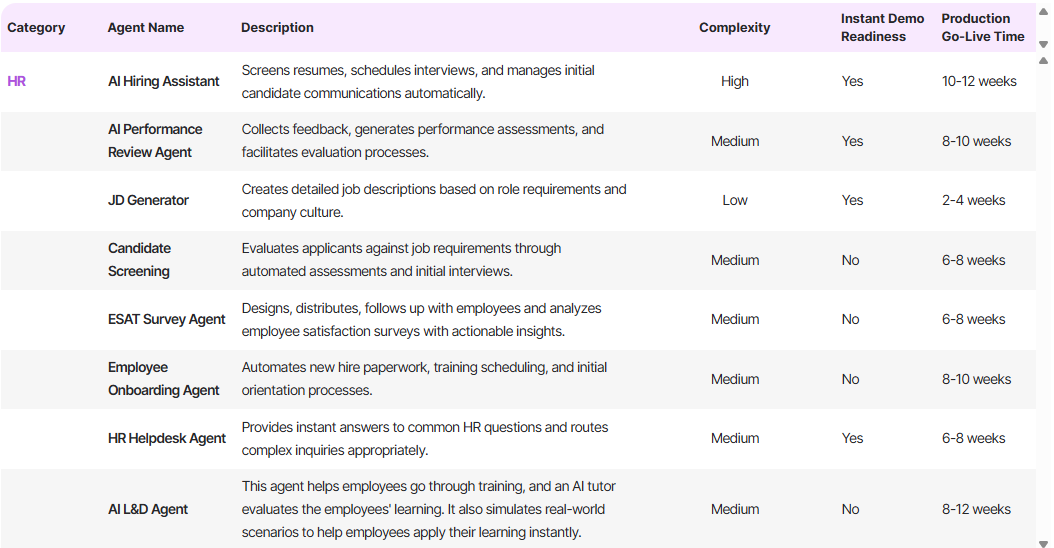Open the HR Helpdesk Agent entry
The width and height of the screenshot is (1054, 548).
167,438
